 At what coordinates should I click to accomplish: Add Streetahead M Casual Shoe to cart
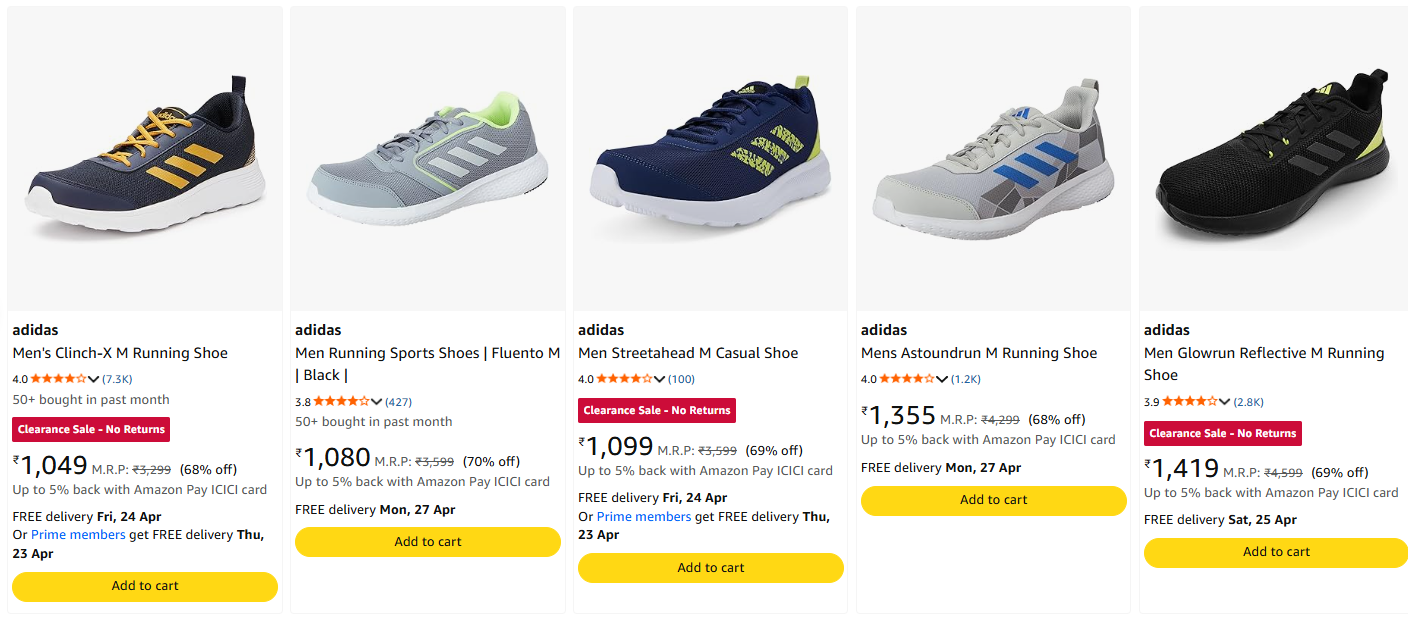tap(711, 568)
